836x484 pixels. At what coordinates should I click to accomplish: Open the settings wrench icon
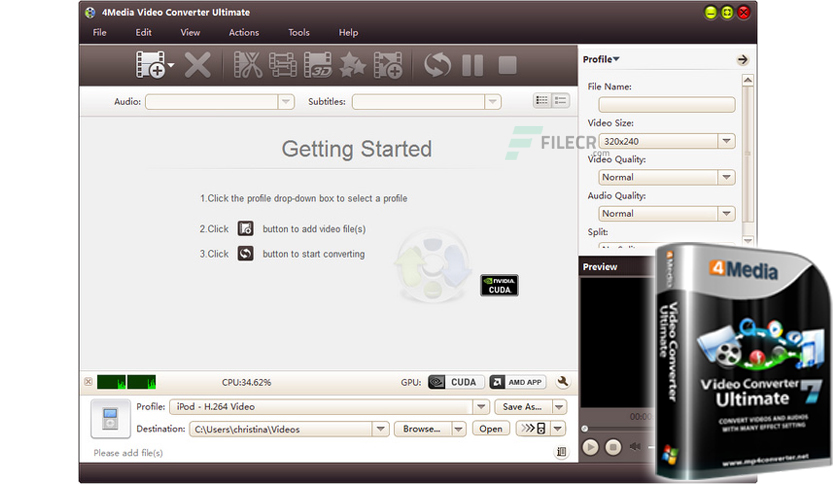point(562,381)
